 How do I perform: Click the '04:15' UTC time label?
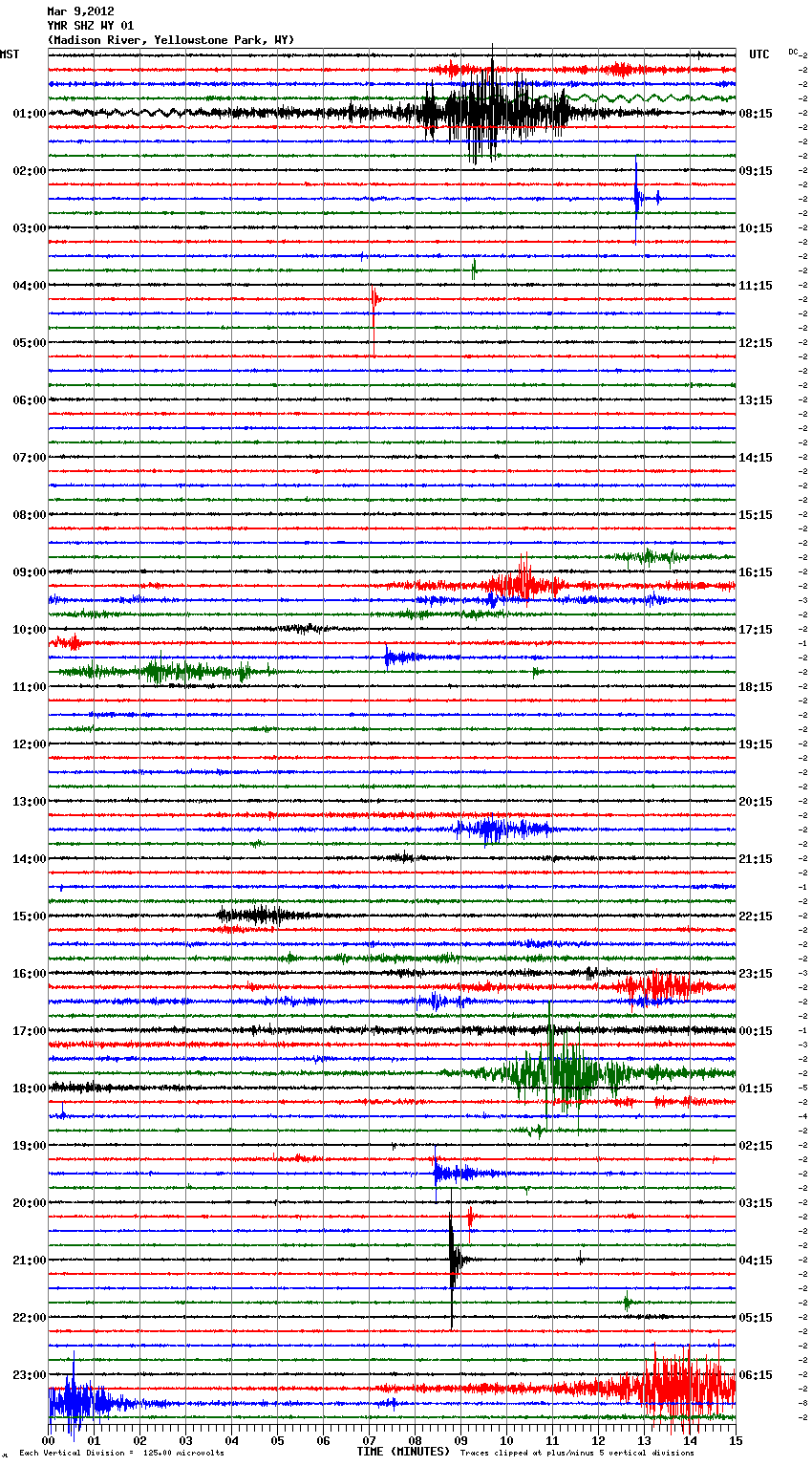(x=756, y=1261)
